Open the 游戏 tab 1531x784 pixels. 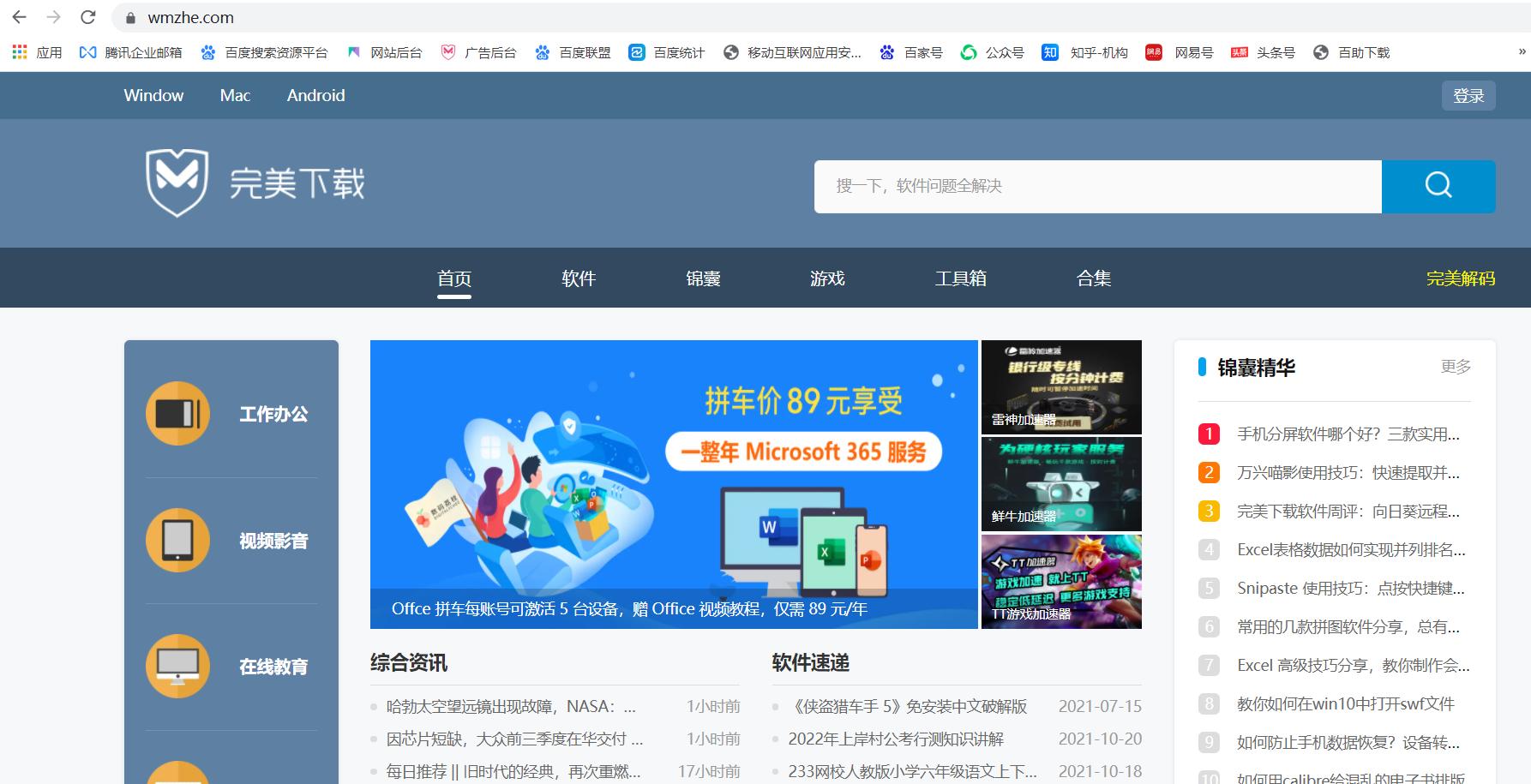pyautogui.click(x=827, y=278)
